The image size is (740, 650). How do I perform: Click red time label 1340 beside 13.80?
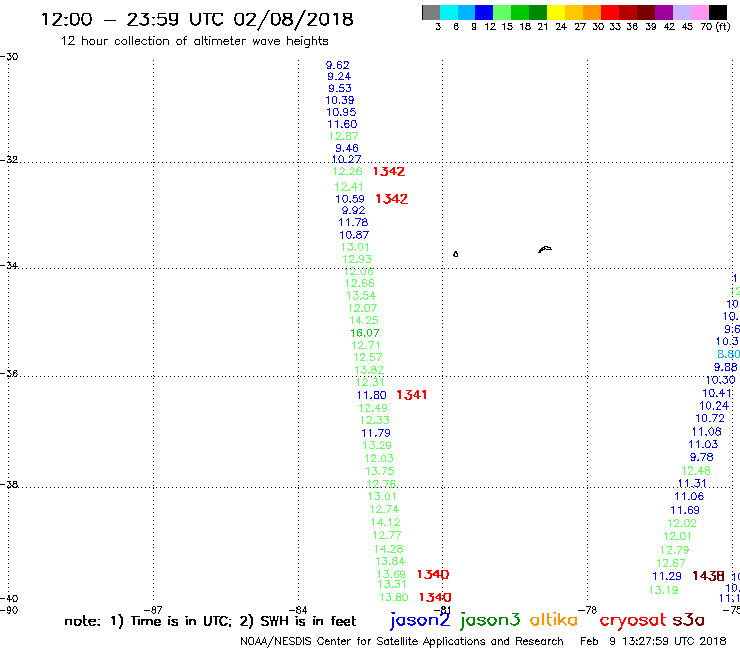(x=435, y=598)
